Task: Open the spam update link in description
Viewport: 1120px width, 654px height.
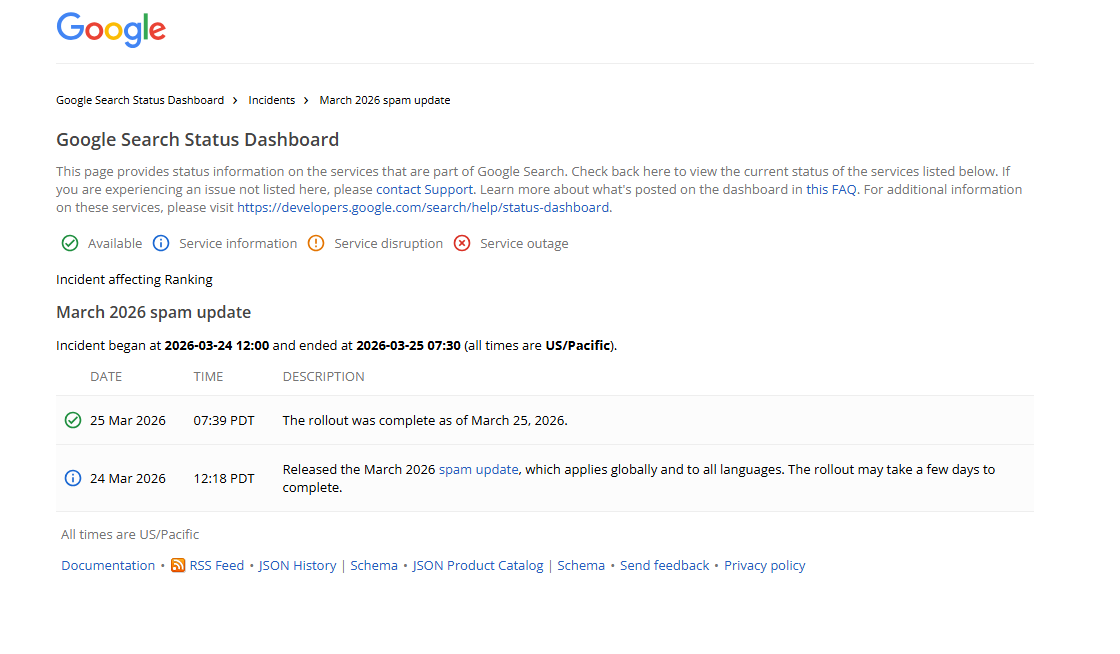Action: pyautogui.click(x=478, y=469)
